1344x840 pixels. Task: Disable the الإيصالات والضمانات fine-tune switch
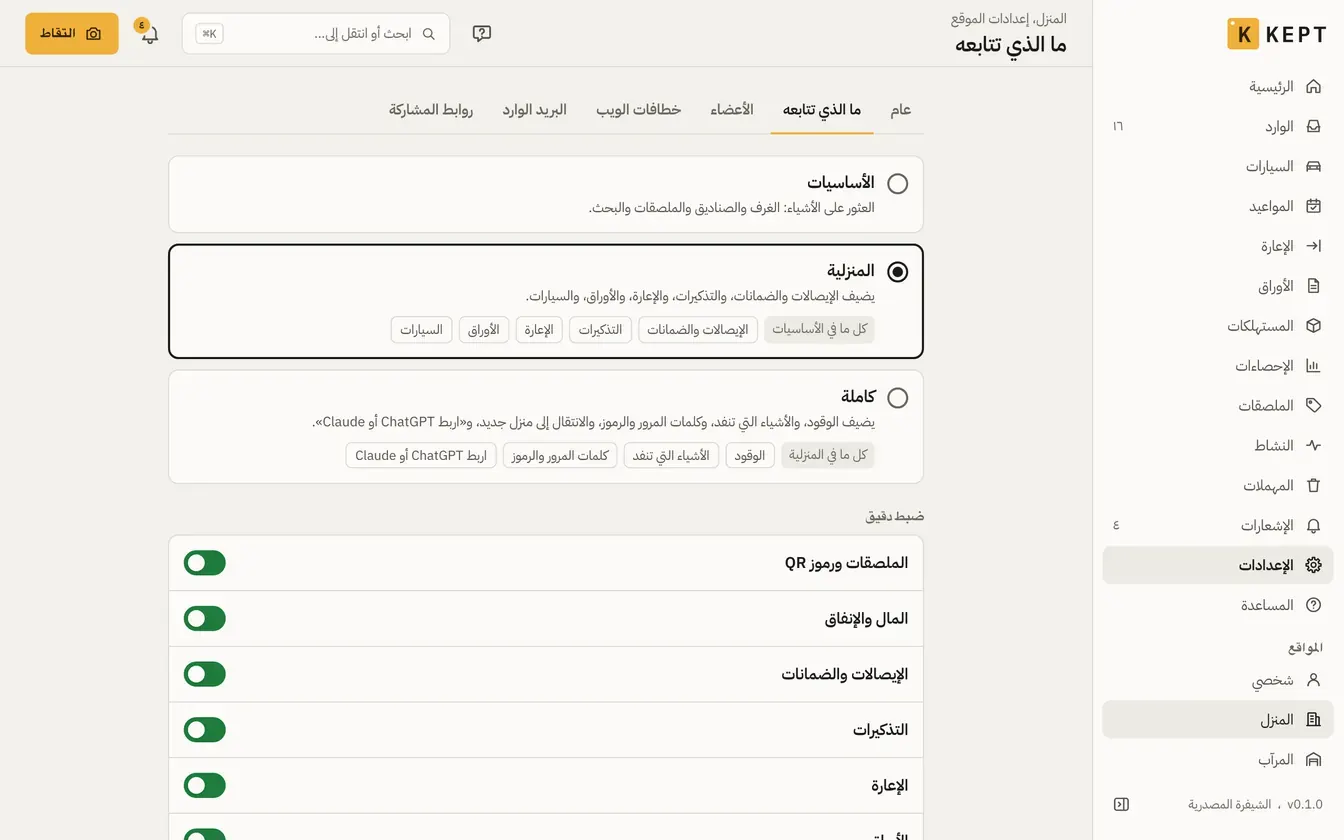(205, 675)
